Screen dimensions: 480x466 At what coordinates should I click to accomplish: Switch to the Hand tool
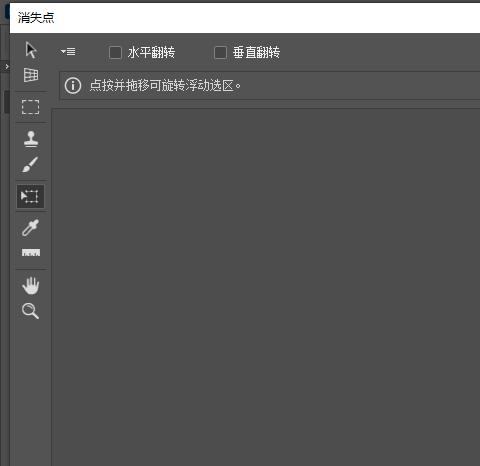pyautogui.click(x=31, y=286)
